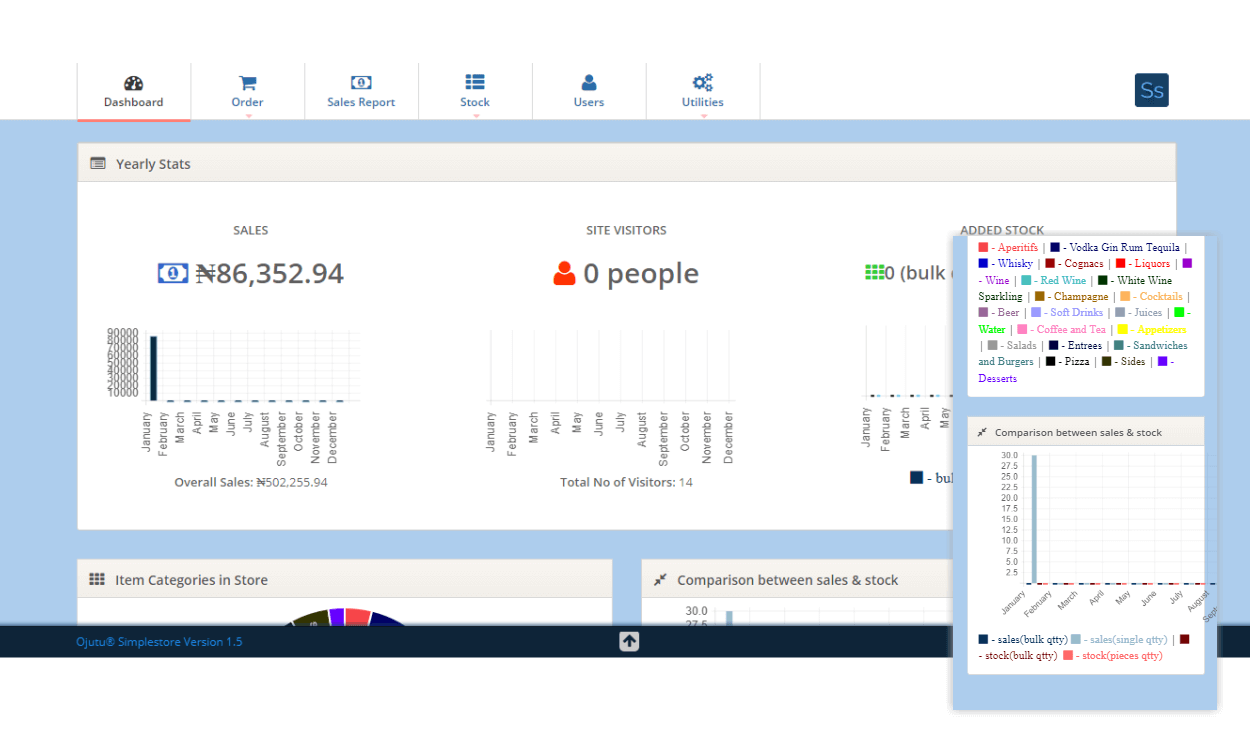
Task: Click the Item Categories in Store title
Action: [x=191, y=580]
